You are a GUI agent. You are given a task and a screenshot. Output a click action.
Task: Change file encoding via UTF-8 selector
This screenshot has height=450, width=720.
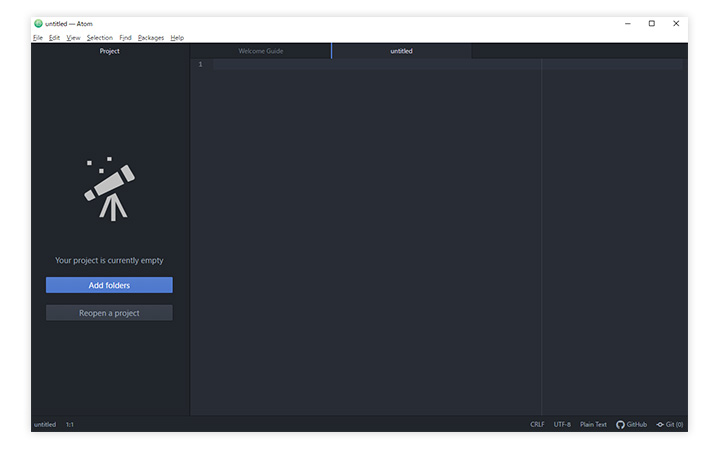(x=562, y=424)
